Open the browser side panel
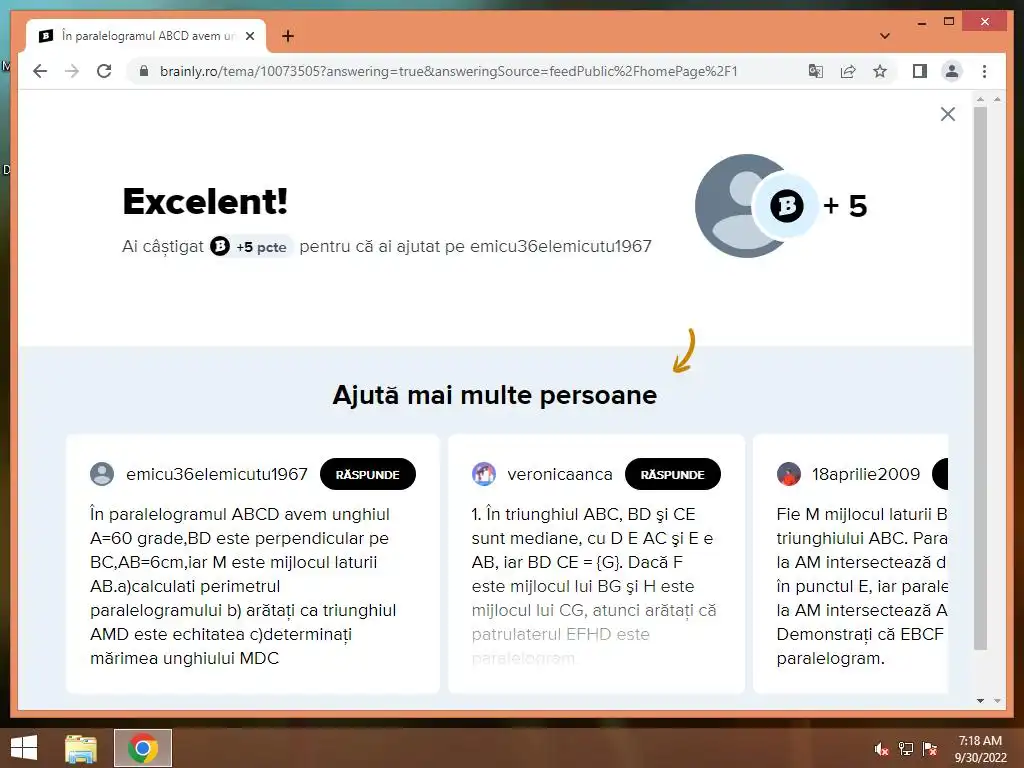1024x768 pixels. tap(920, 71)
